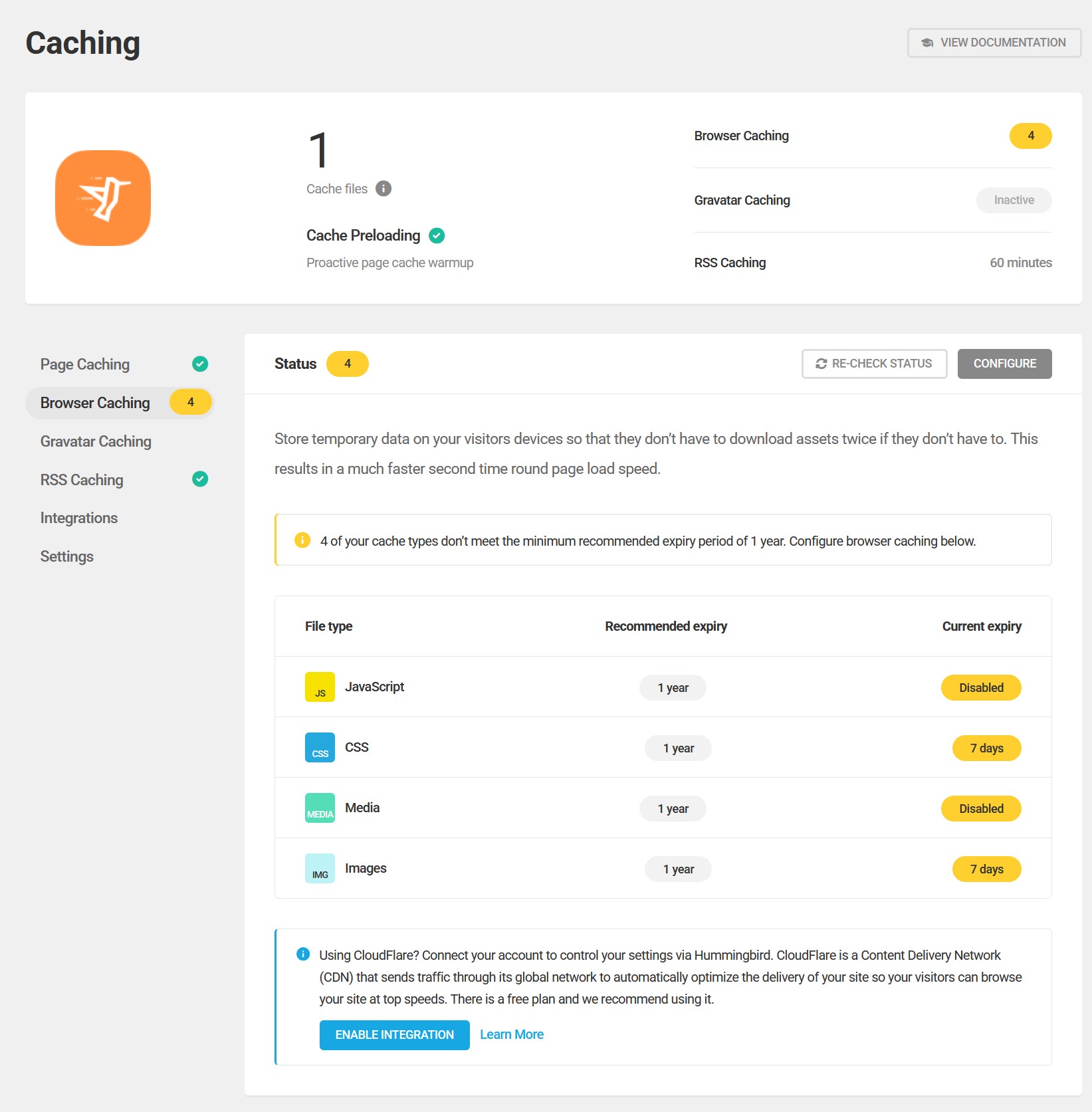The image size is (1092, 1112).
Task: Click the Hummingbird orange logo icon
Action: pyautogui.click(x=103, y=198)
